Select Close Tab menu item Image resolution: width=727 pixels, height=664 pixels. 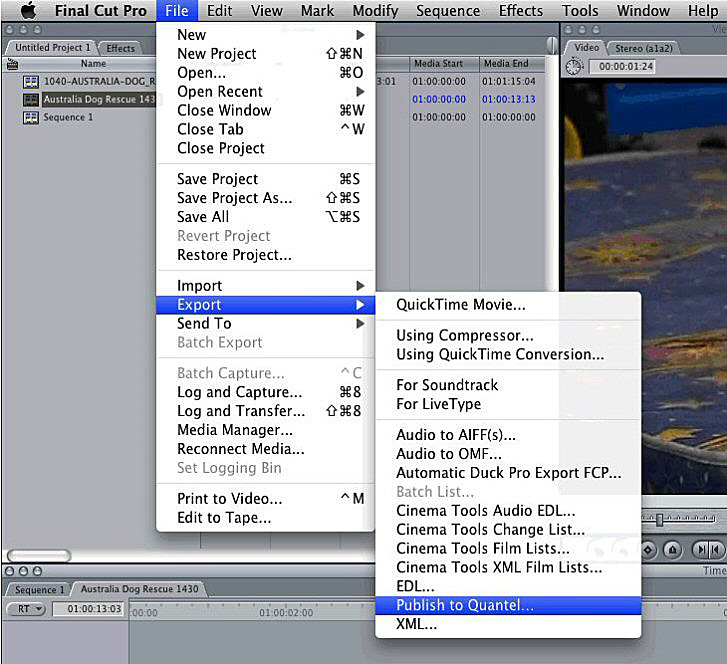point(266,129)
